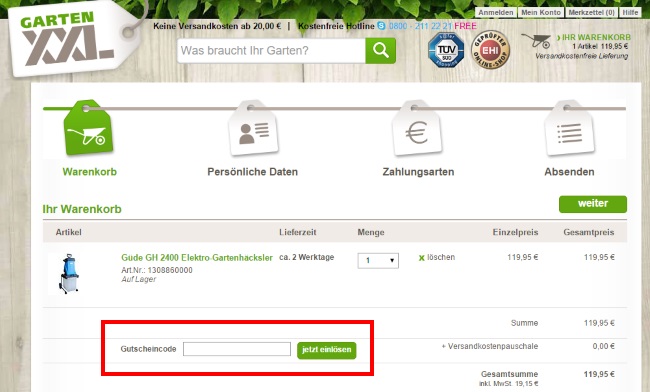Click jetzt einlösen button
650x392 pixels.
[x=327, y=350]
